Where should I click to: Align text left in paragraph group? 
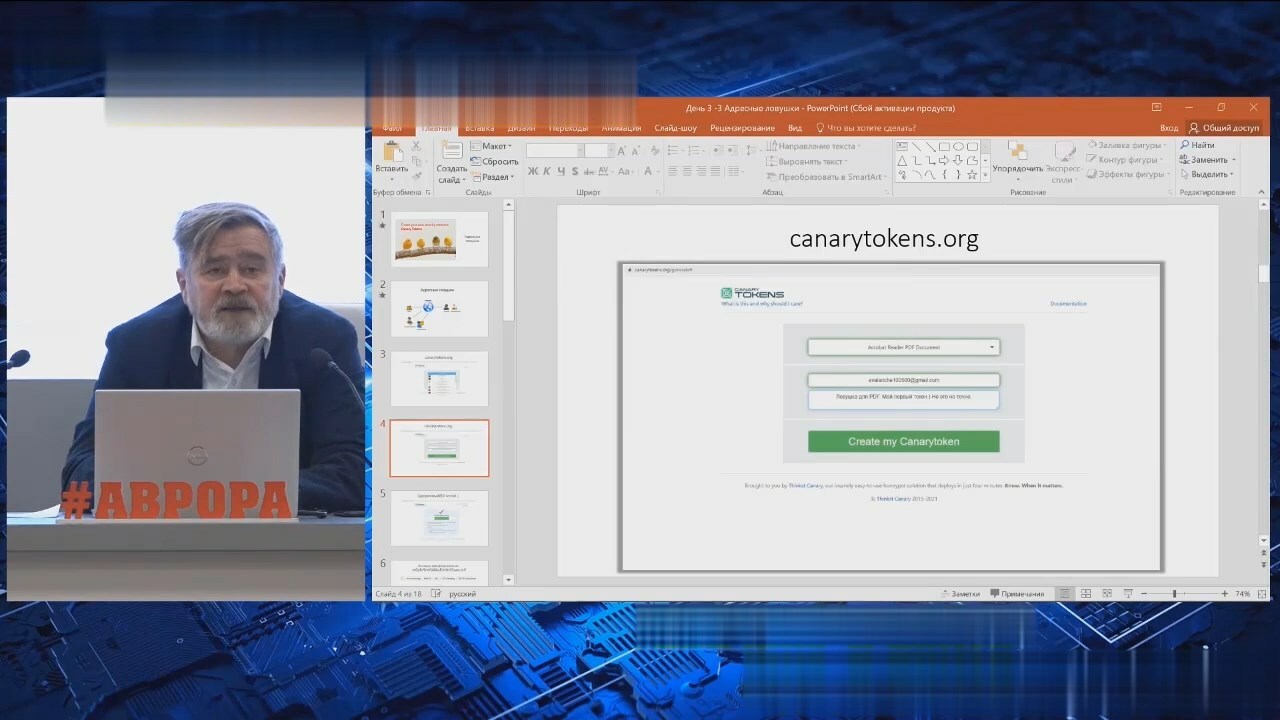click(x=673, y=171)
